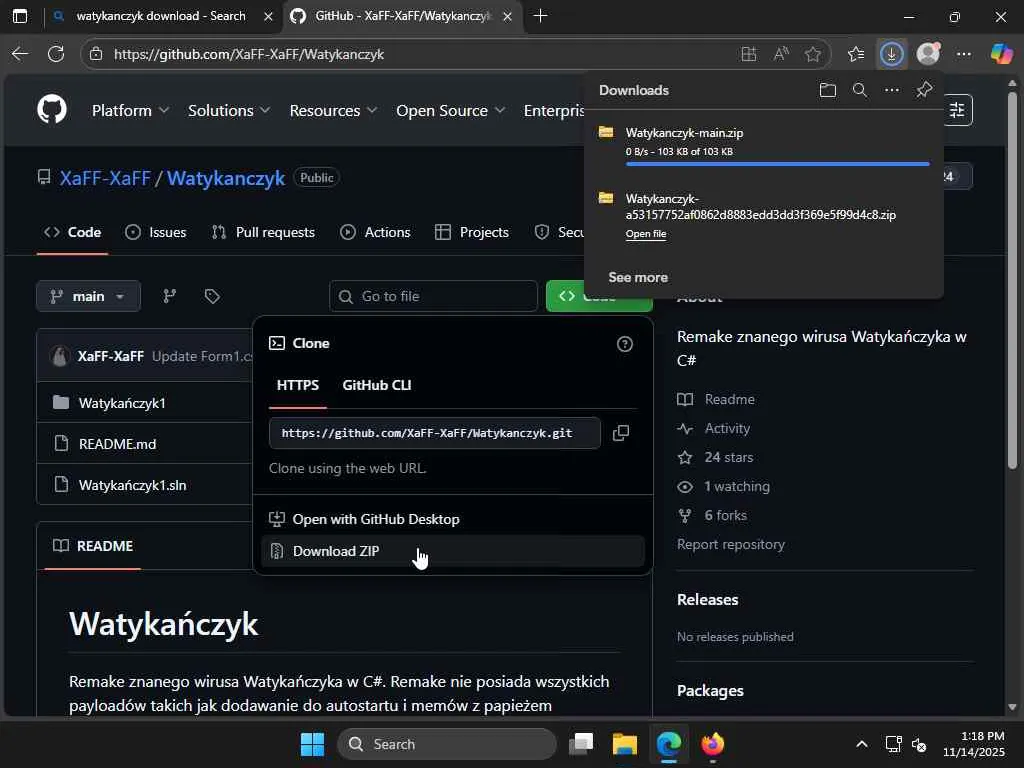Select the HTTPS clone tab
Screen dimensions: 1024x768
click(298, 385)
